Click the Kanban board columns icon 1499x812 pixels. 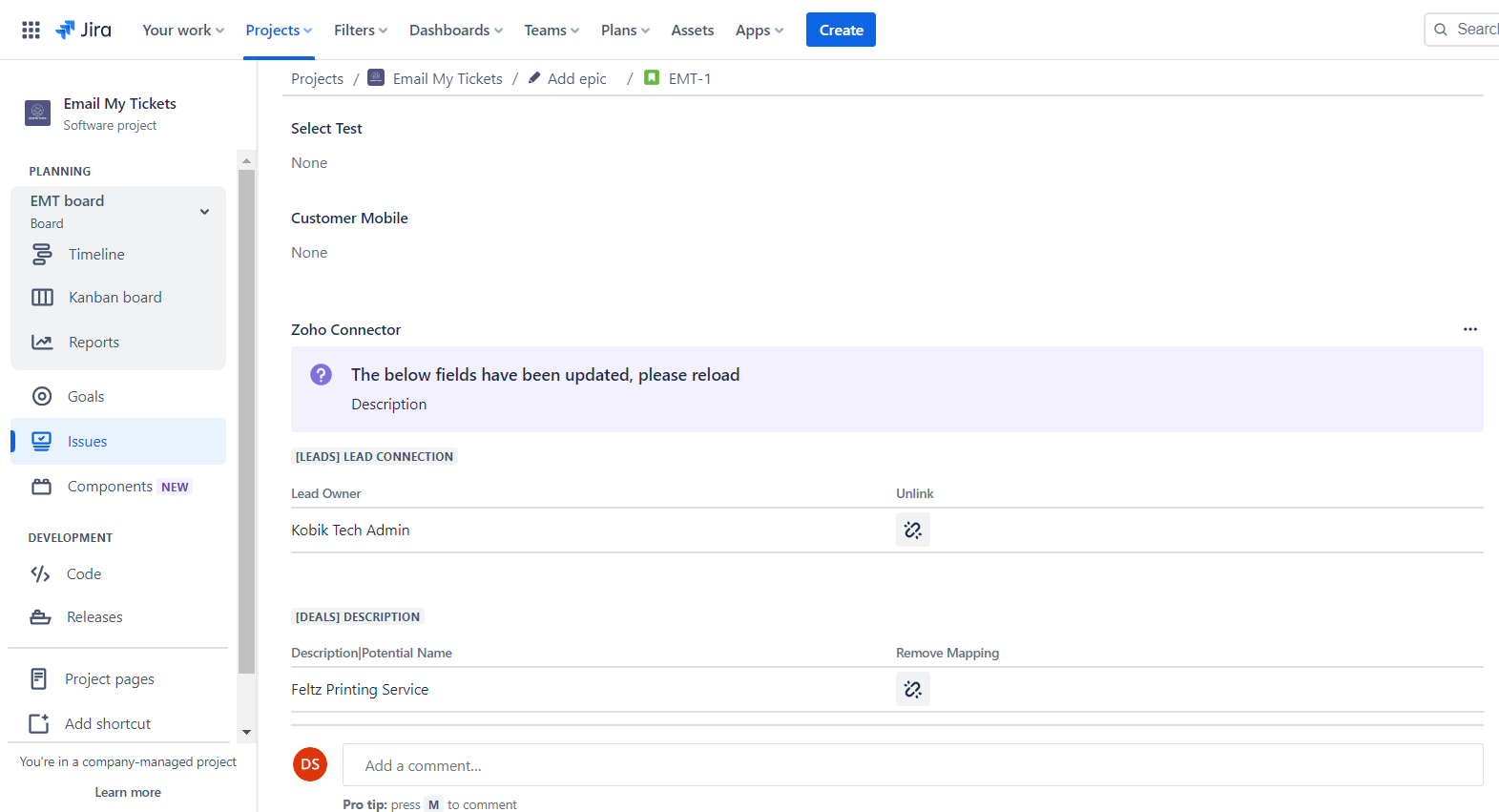42,297
